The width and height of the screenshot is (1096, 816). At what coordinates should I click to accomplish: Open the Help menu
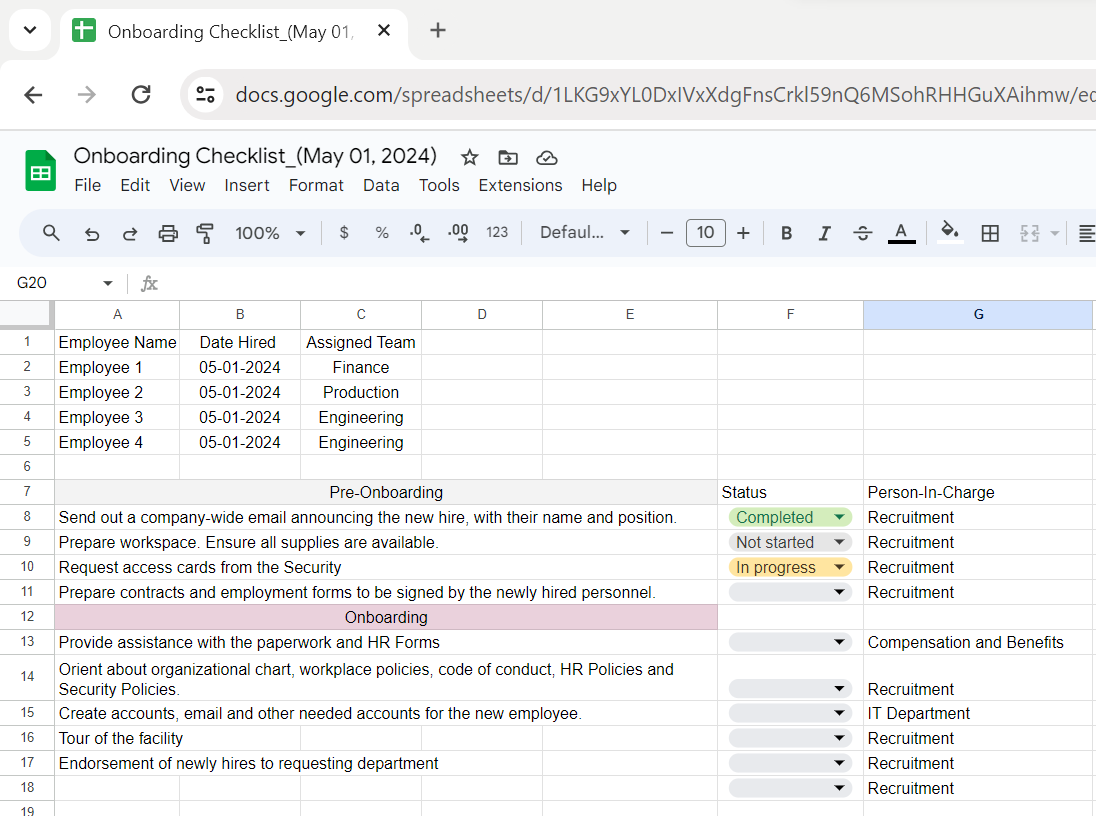[599, 185]
